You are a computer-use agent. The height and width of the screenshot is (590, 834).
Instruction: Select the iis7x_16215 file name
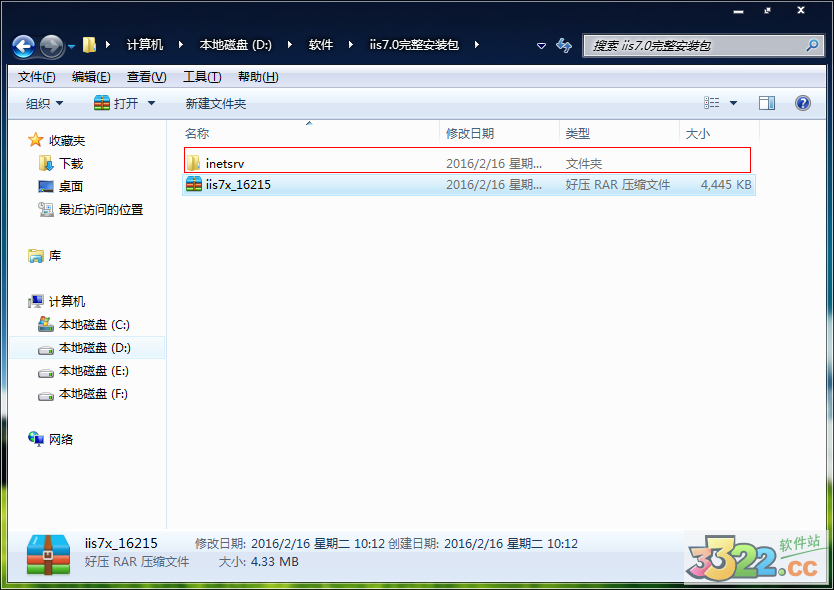(x=238, y=185)
